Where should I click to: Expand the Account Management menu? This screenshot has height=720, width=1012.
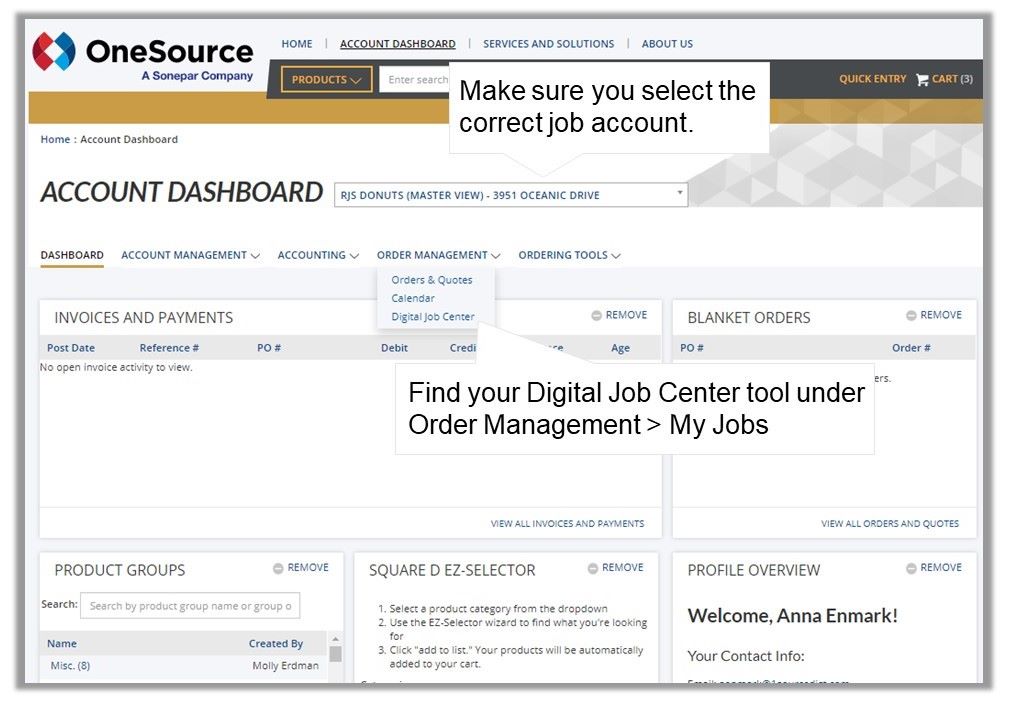190,255
